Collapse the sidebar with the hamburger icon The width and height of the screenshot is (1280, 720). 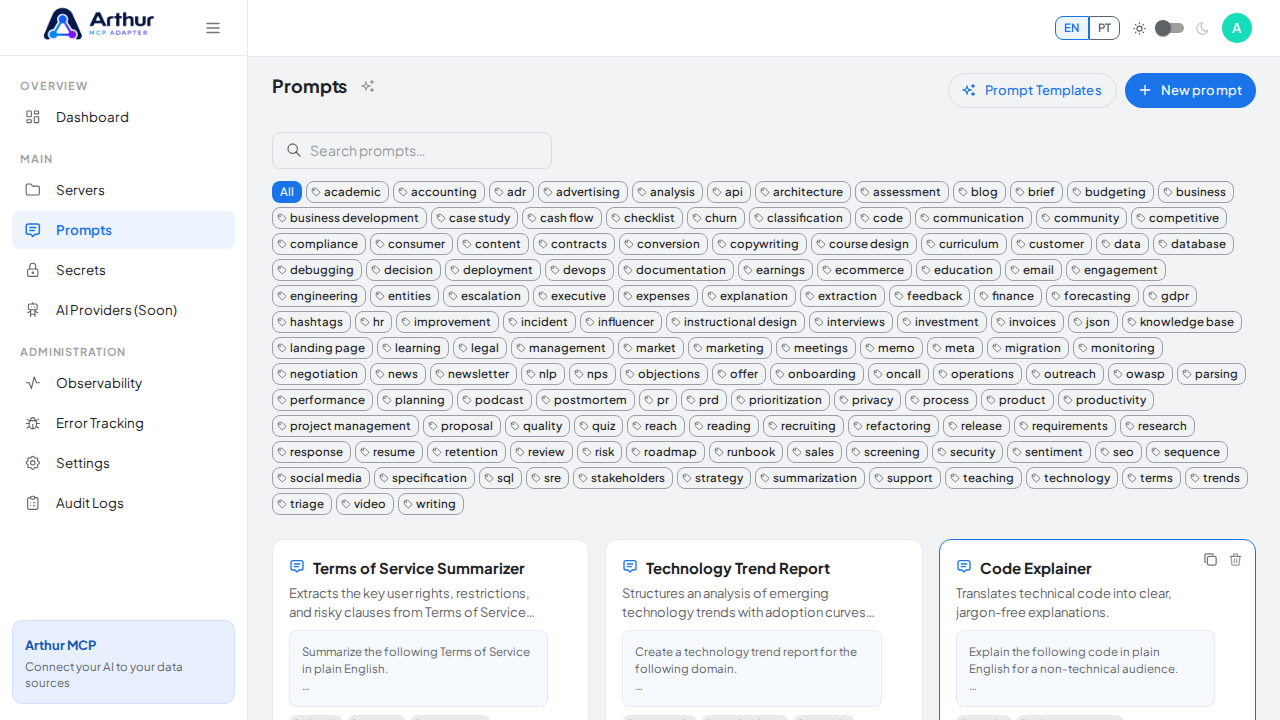tap(213, 28)
